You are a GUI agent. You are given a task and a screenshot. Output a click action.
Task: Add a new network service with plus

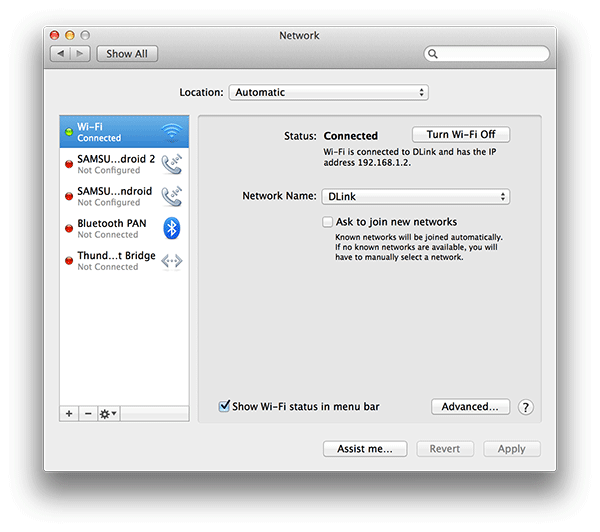69,414
